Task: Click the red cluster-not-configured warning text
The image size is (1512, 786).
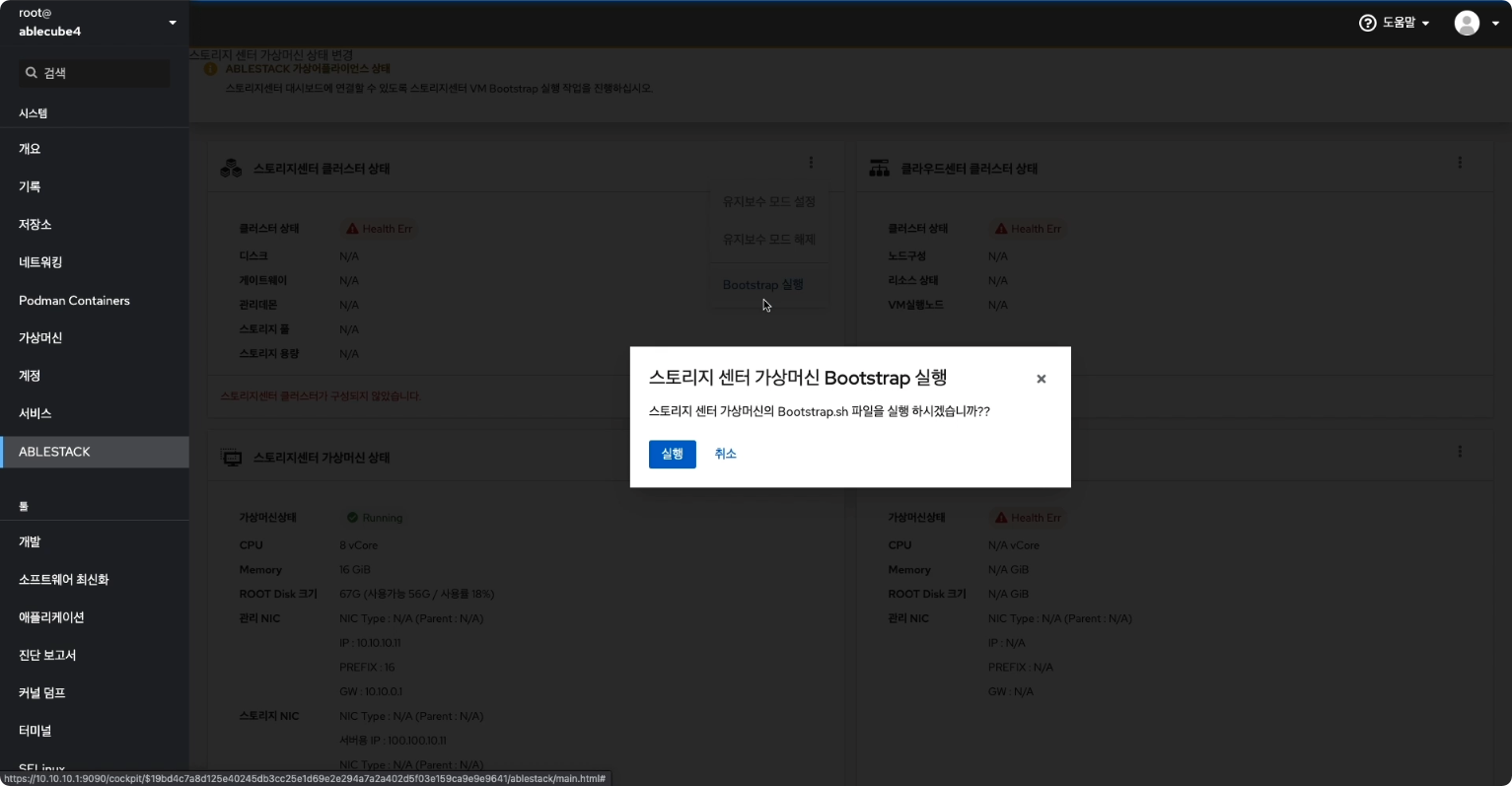Action: pyautogui.click(x=321, y=396)
